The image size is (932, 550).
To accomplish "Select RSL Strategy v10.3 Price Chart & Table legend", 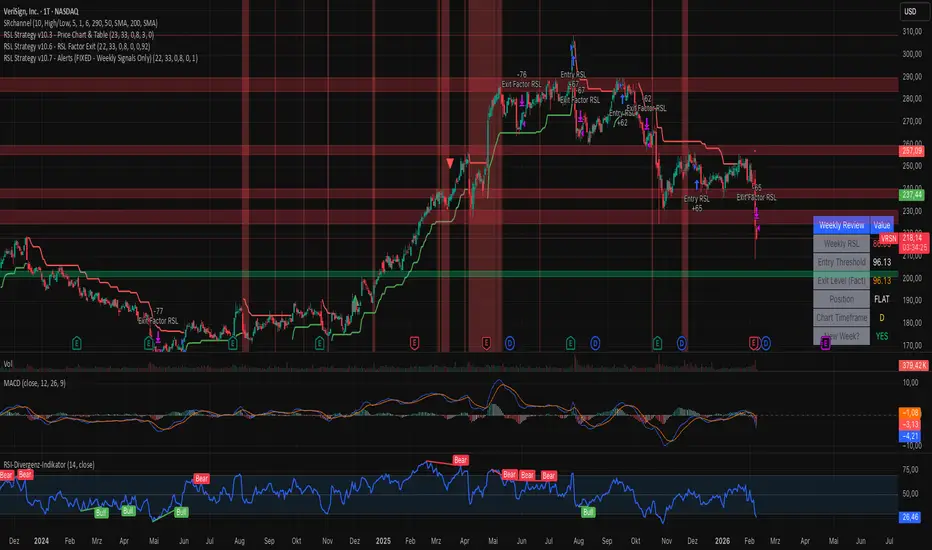I will 78,35.
